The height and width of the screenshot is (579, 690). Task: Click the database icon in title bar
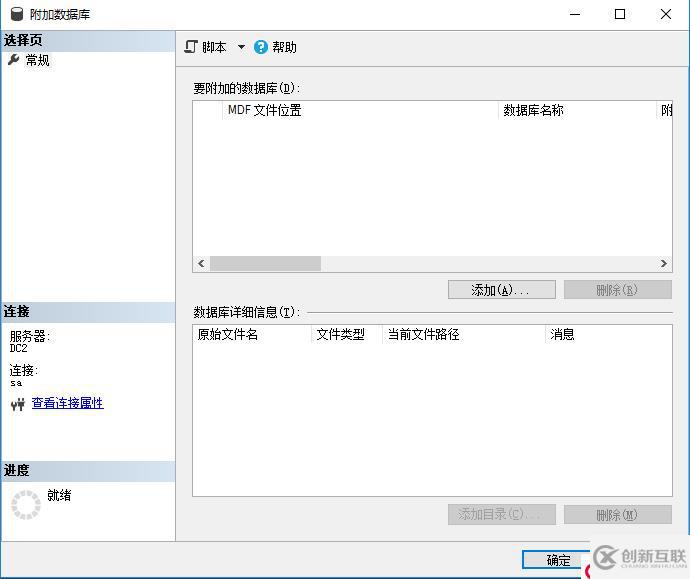click(x=17, y=14)
